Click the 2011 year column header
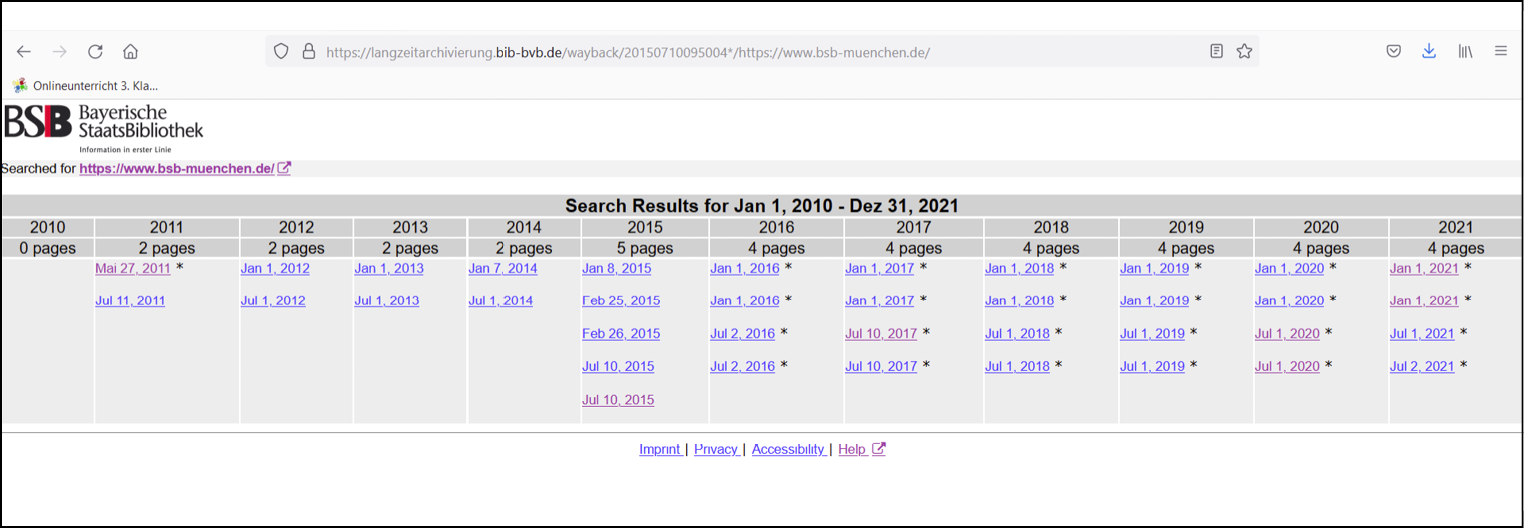This screenshot has height=529, width=1524. tap(167, 227)
